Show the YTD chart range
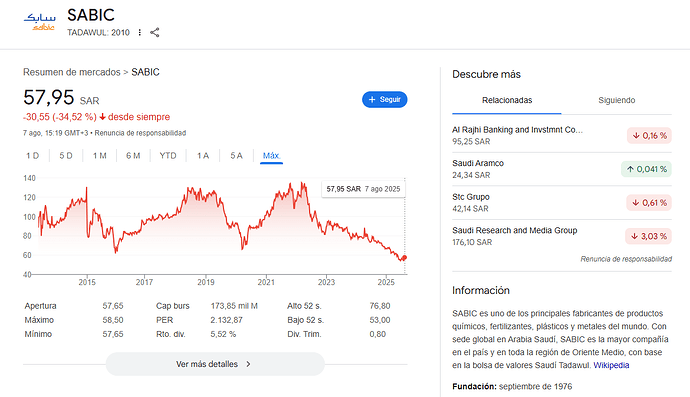This screenshot has width=690, height=397. pos(168,156)
